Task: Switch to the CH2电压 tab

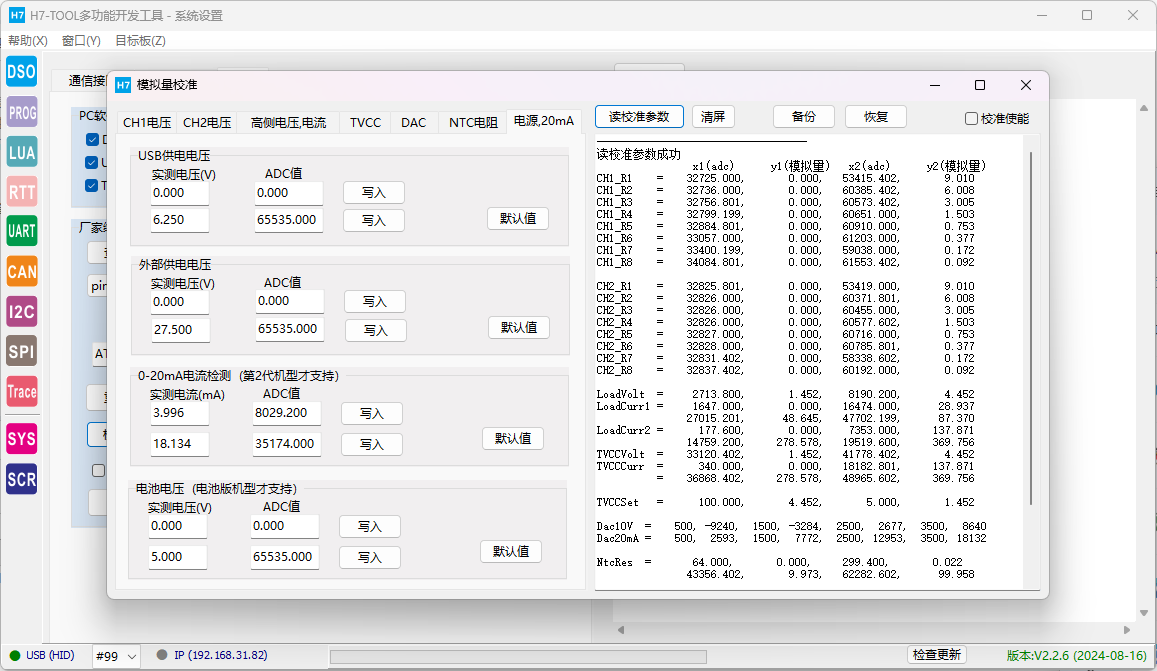Action: 207,123
